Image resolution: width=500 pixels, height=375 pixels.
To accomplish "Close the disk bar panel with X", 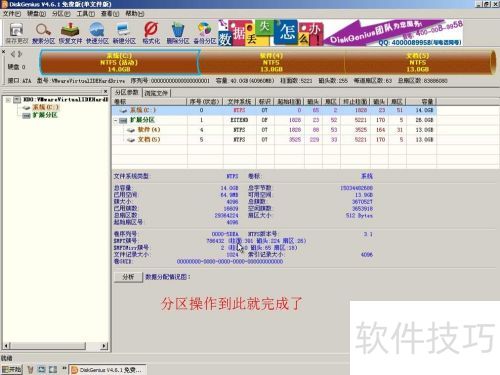I will coord(3,52).
